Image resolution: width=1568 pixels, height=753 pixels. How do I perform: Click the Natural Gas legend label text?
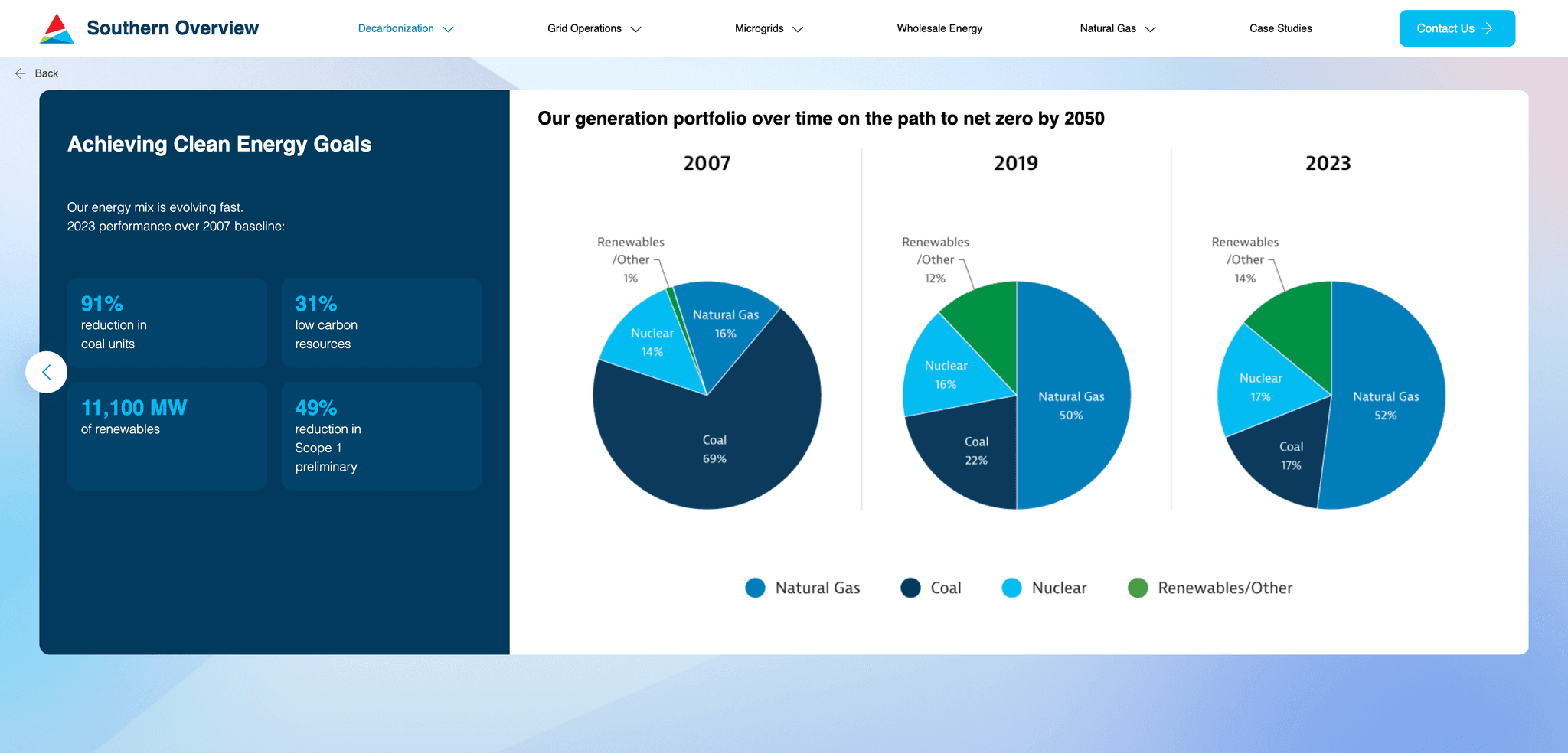pos(818,588)
